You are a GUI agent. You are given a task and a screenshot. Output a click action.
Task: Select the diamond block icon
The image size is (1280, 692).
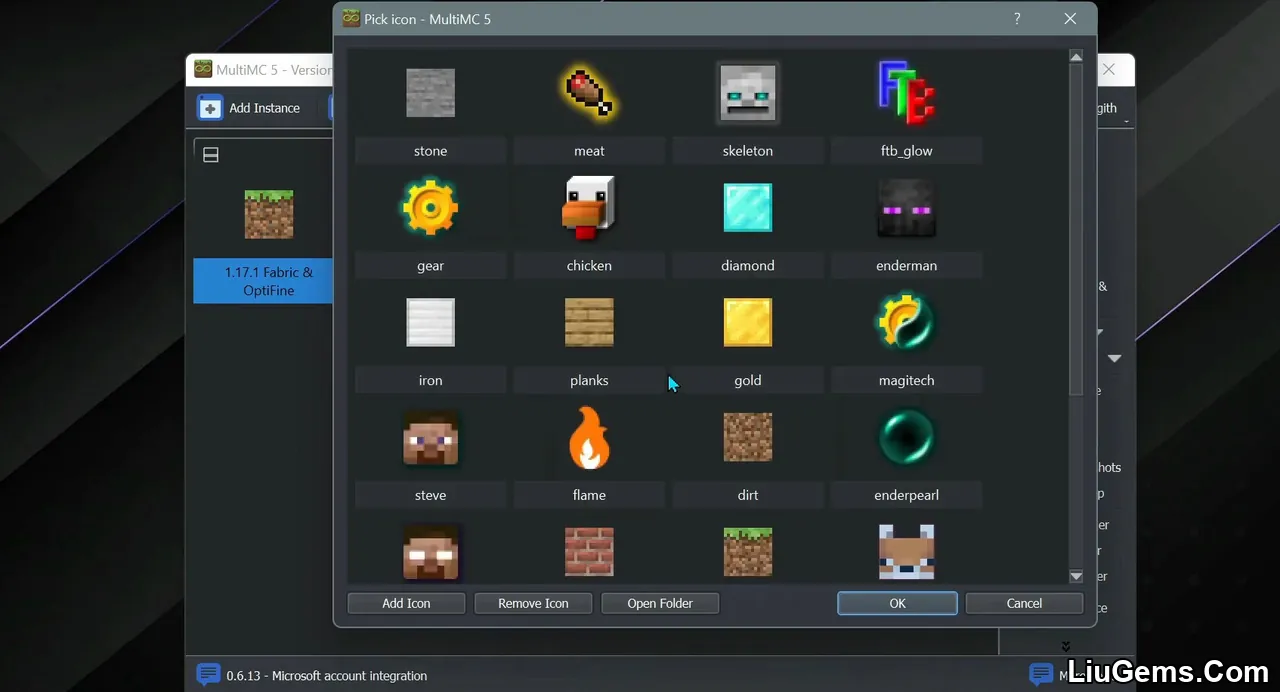click(748, 208)
